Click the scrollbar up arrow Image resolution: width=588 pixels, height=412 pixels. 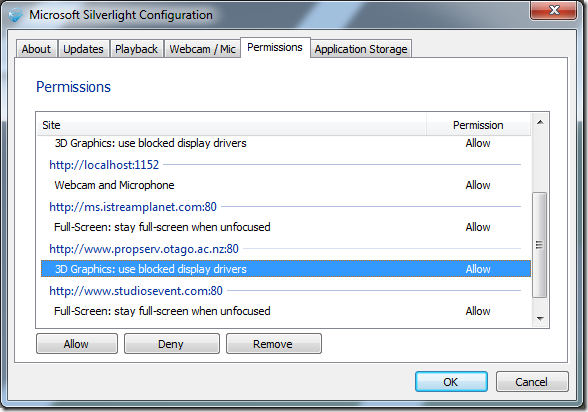tap(540, 122)
